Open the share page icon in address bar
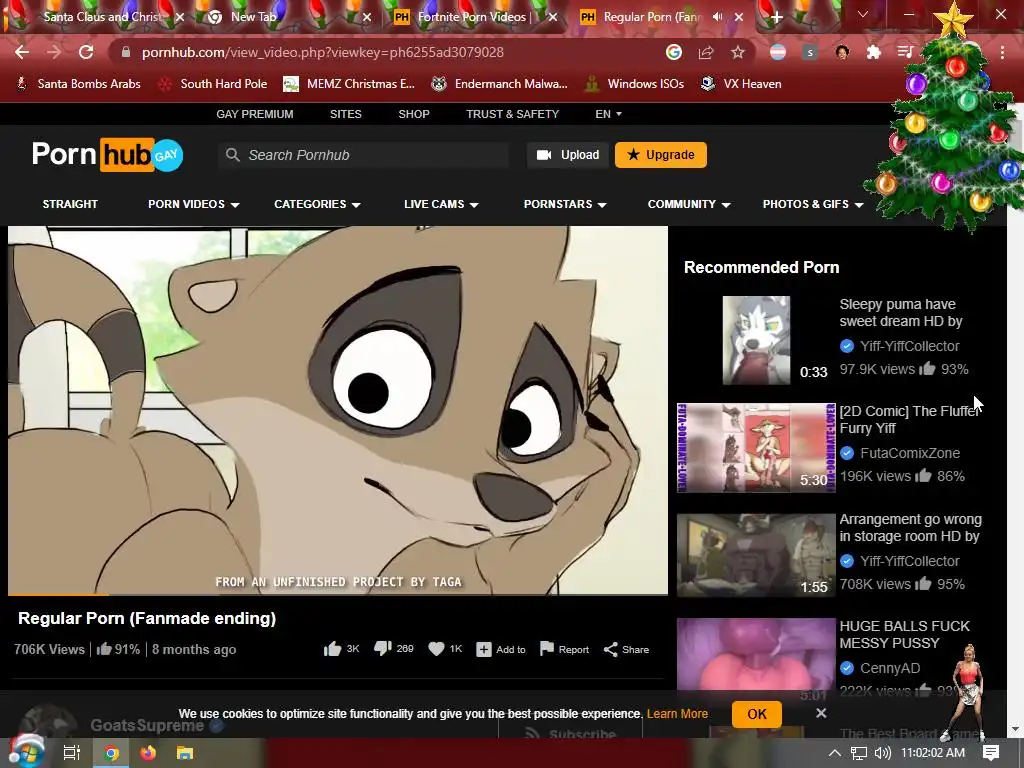The height and width of the screenshot is (768, 1024). coord(705,52)
